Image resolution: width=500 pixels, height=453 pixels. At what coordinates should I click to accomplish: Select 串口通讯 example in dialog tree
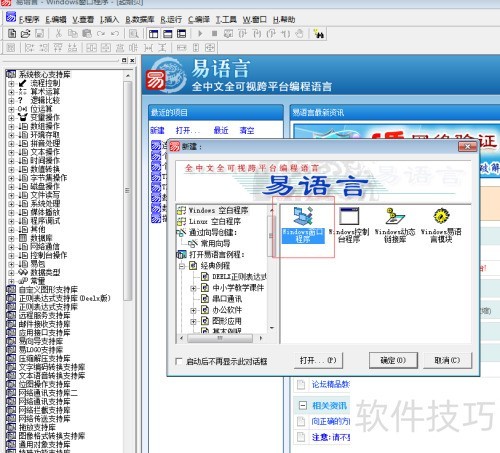click(227, 299)
